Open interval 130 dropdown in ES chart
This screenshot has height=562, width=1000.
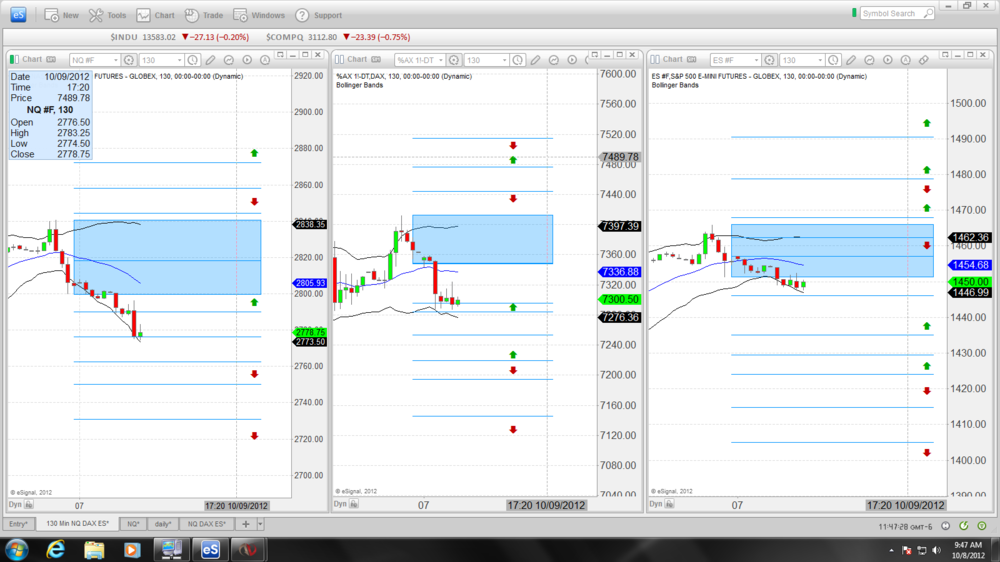pos(802,60)
